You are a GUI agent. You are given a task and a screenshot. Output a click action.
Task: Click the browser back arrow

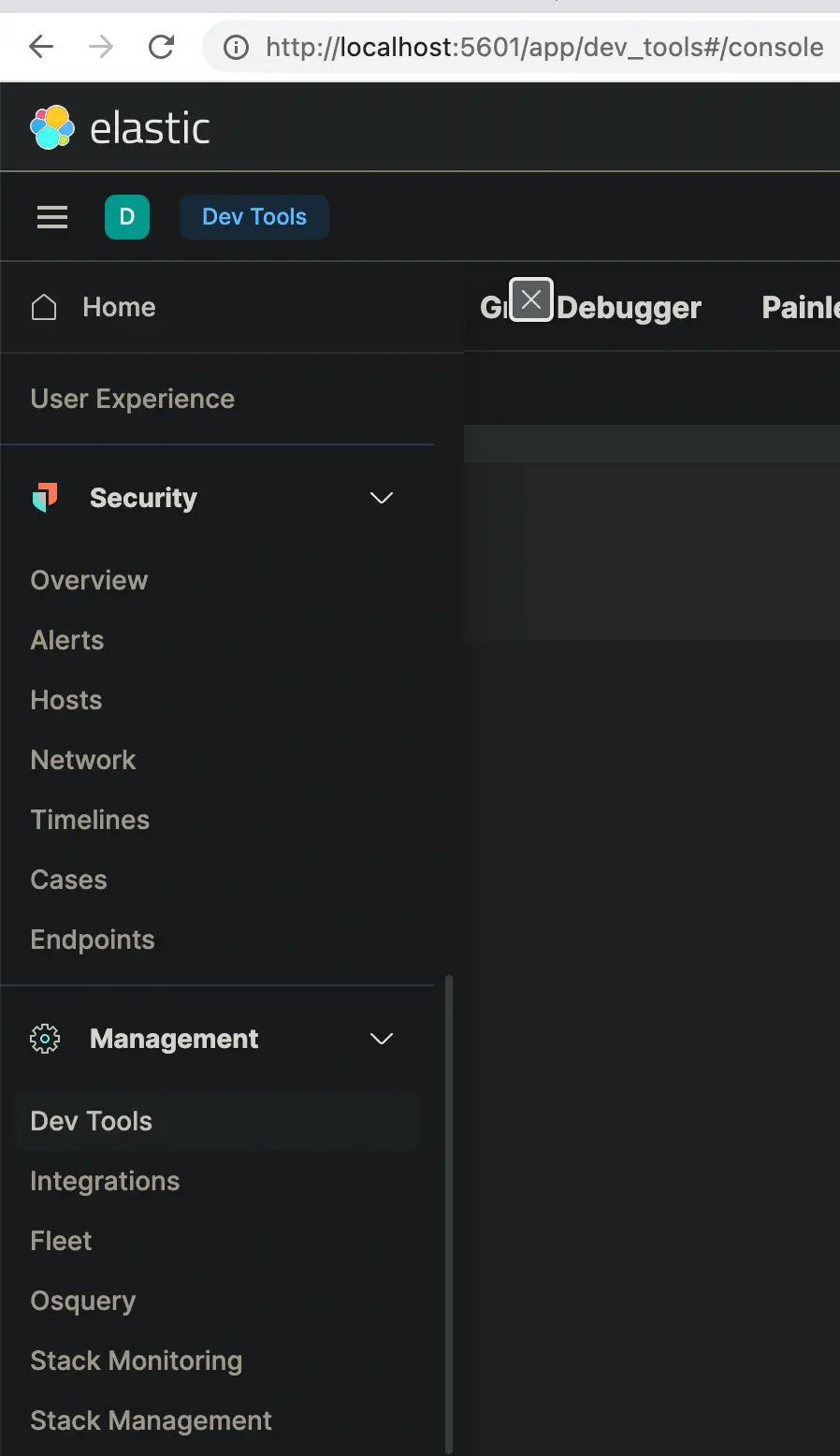(x=41, y=46)
